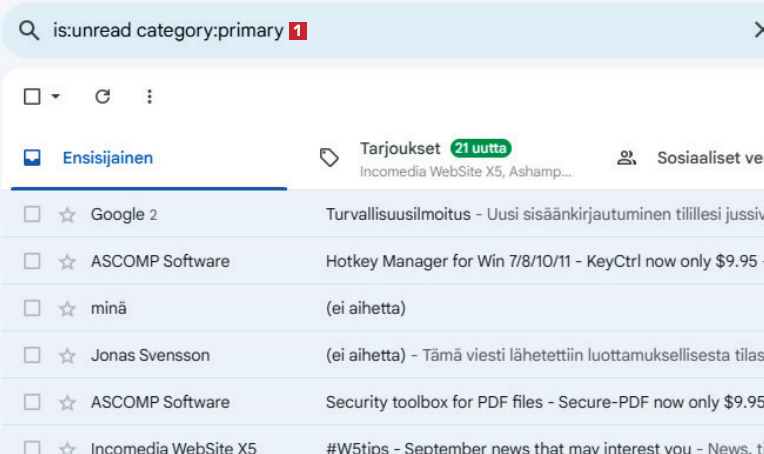Star the Jonas Svensson email

(67, 356)
